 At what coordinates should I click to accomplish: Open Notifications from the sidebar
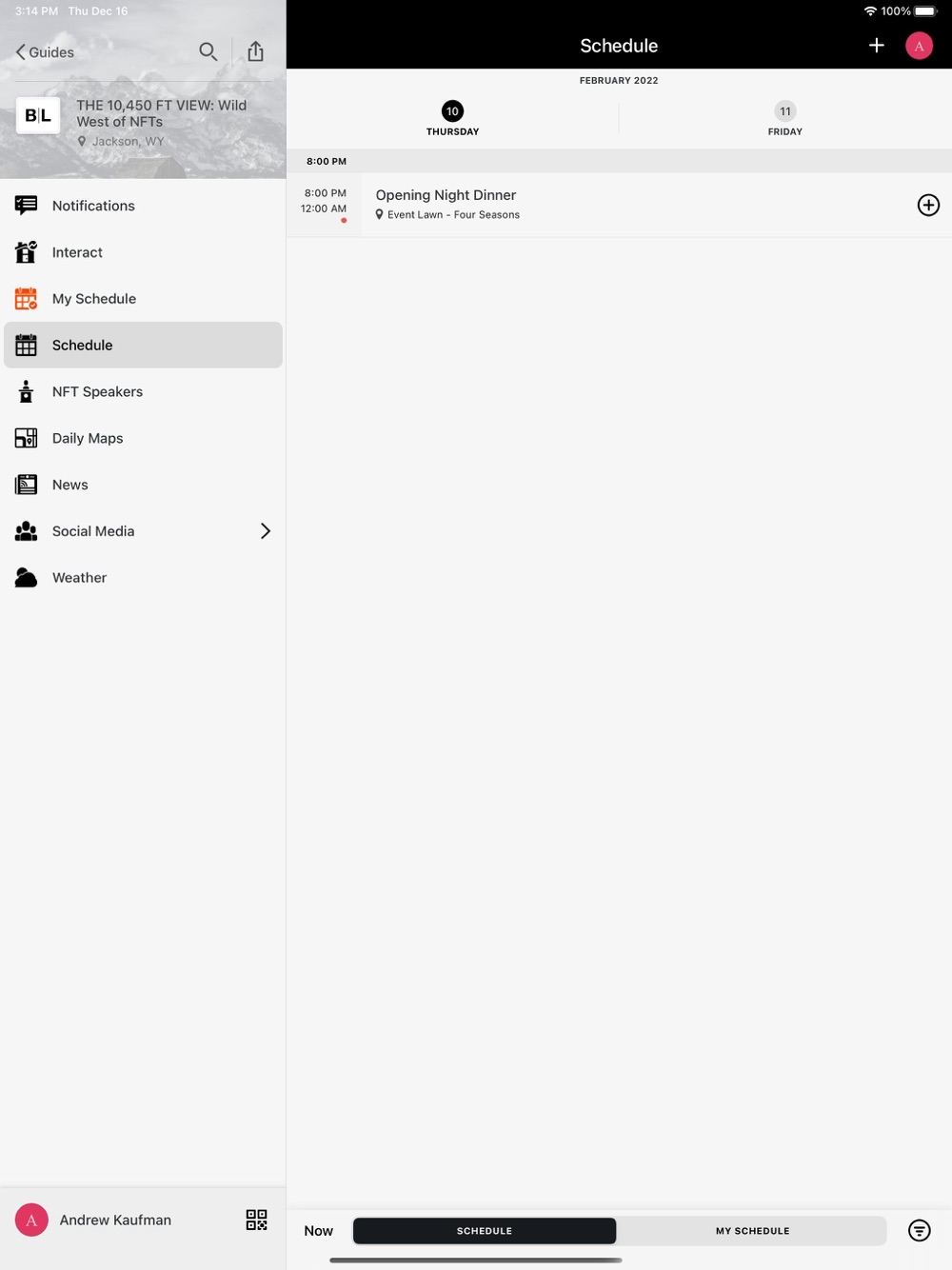coord(143,206)
